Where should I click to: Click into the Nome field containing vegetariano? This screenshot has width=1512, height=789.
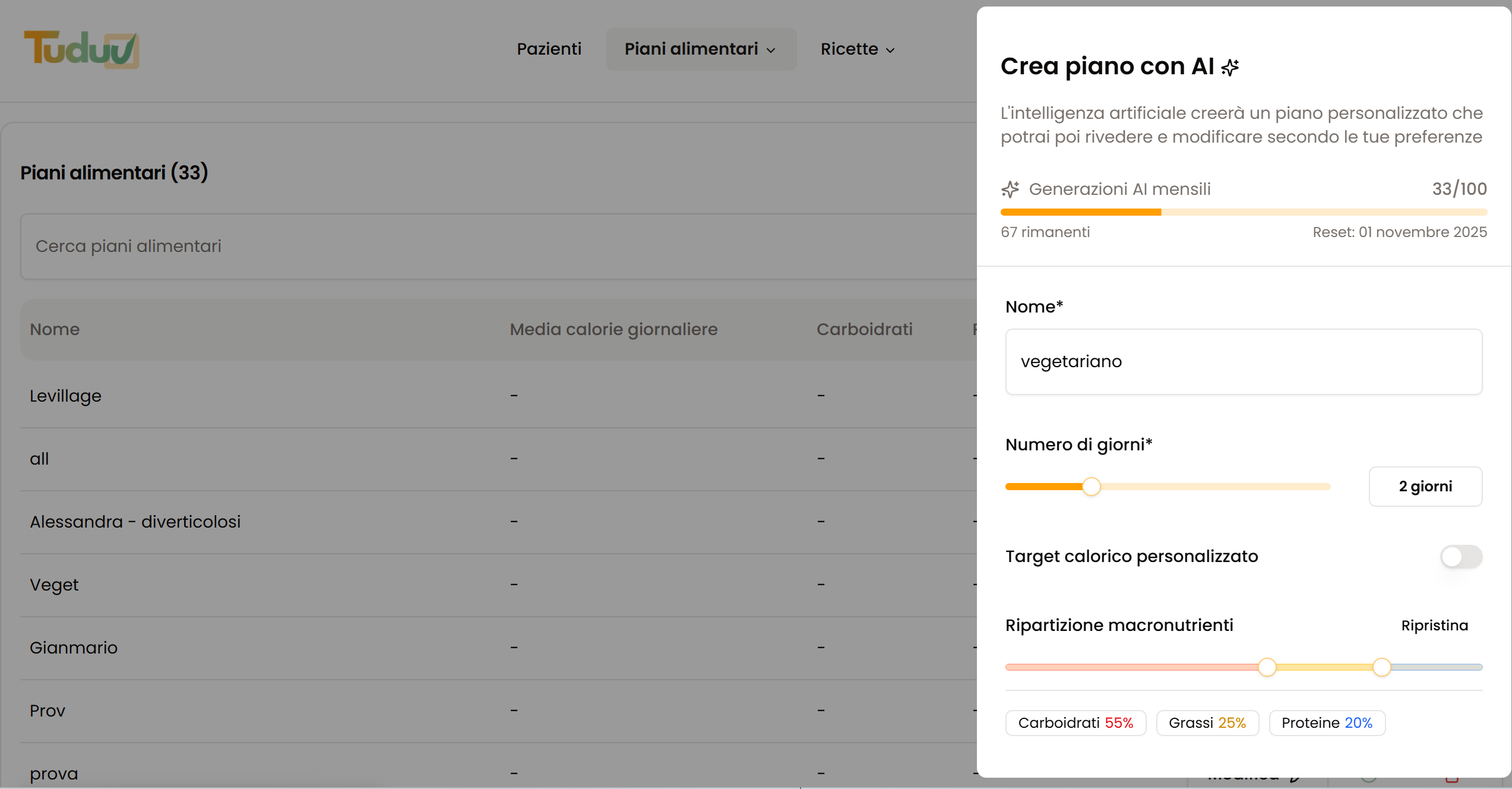[1243, 362]
